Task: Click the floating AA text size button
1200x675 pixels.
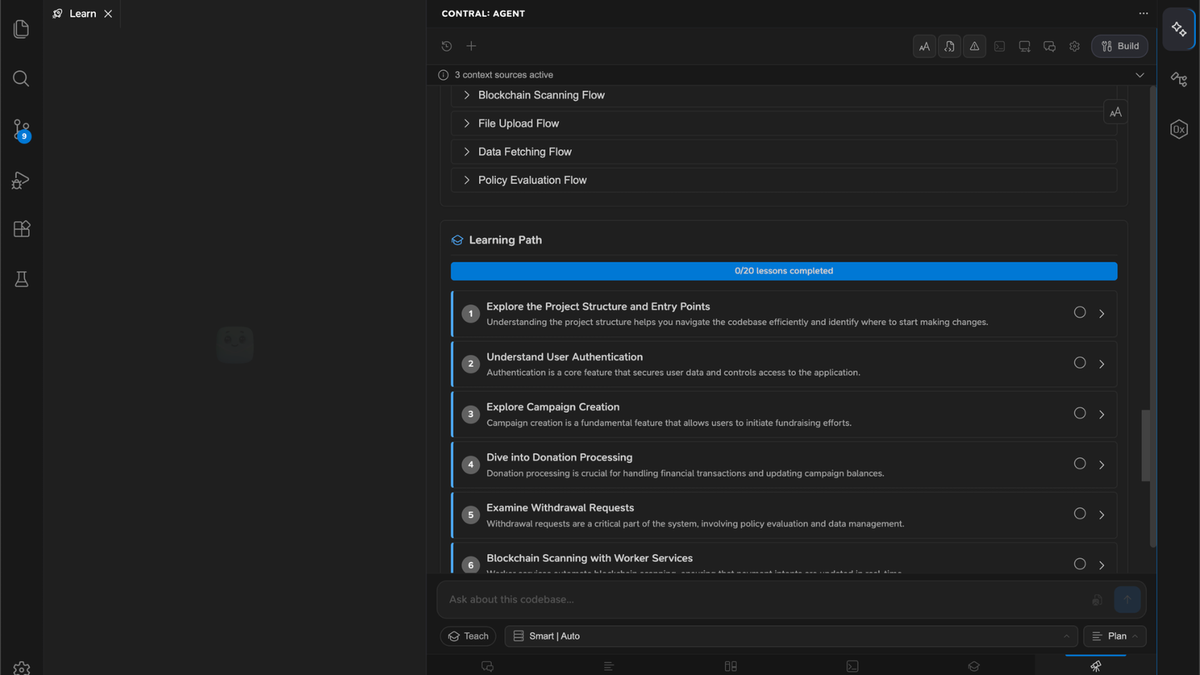Action: [x=1116, y=112]
